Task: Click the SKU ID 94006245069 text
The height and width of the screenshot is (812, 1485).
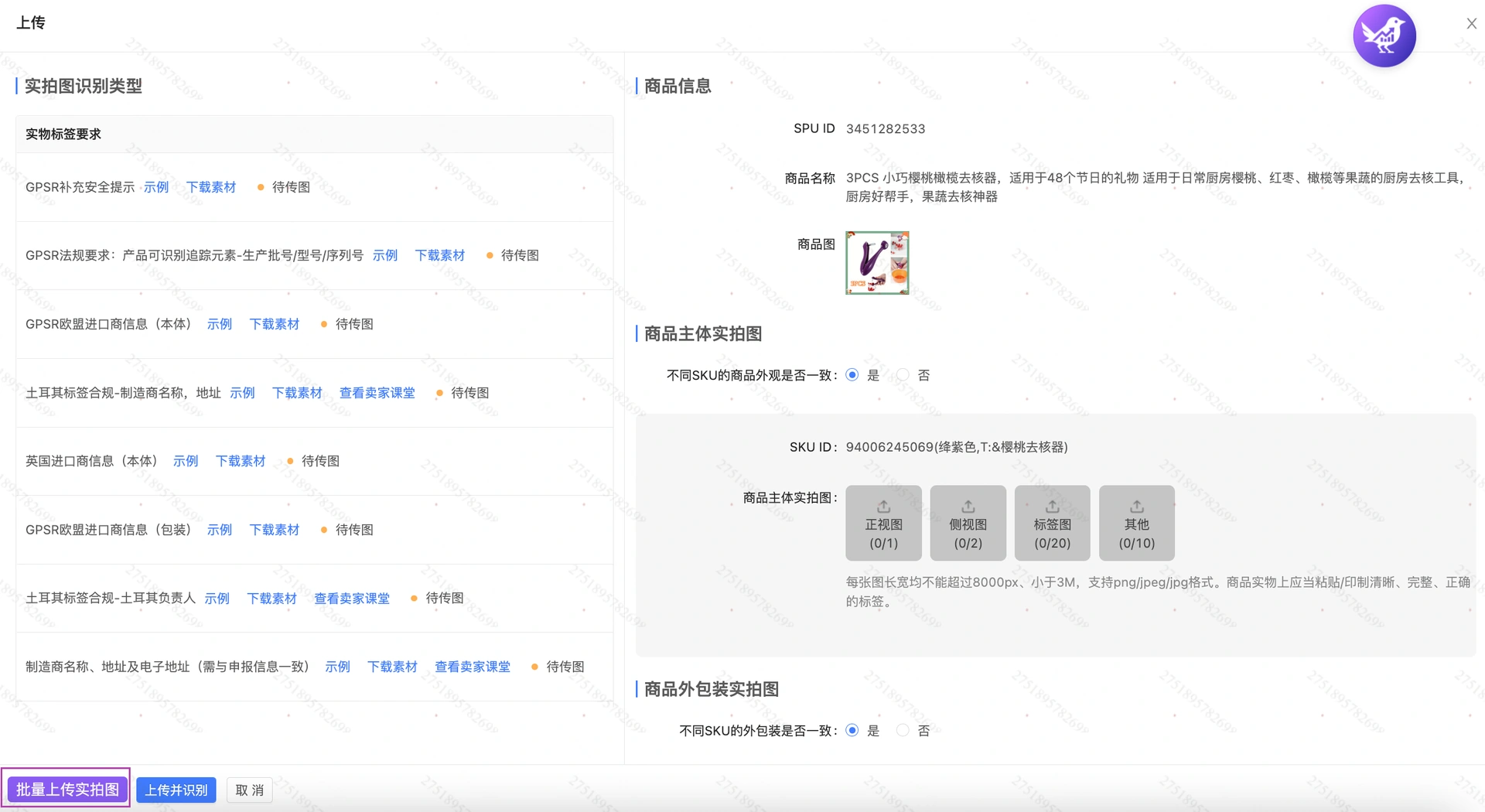Action: tap(957, 447)
